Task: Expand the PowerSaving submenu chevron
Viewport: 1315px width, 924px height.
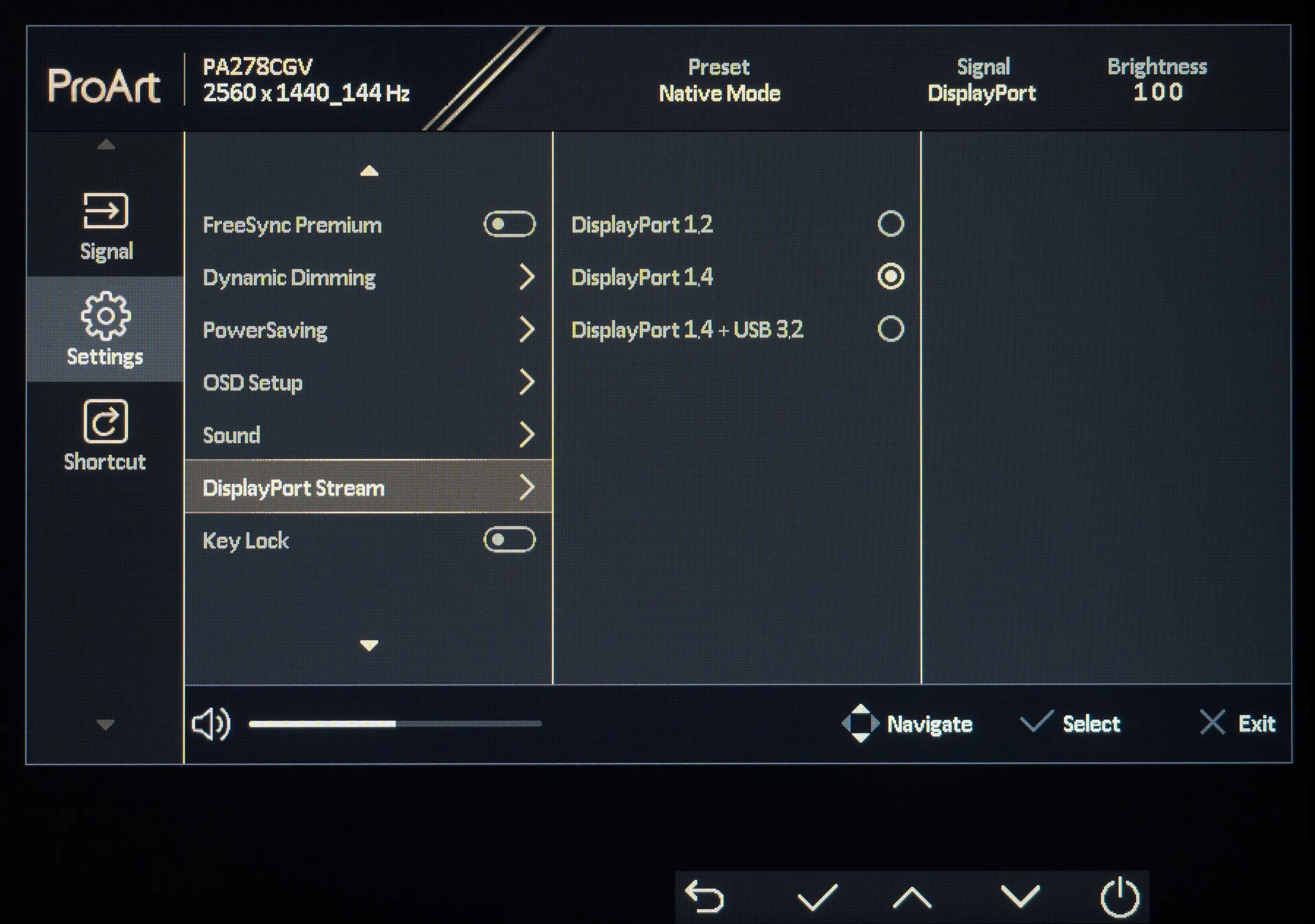Action: [x=527, y=330]
